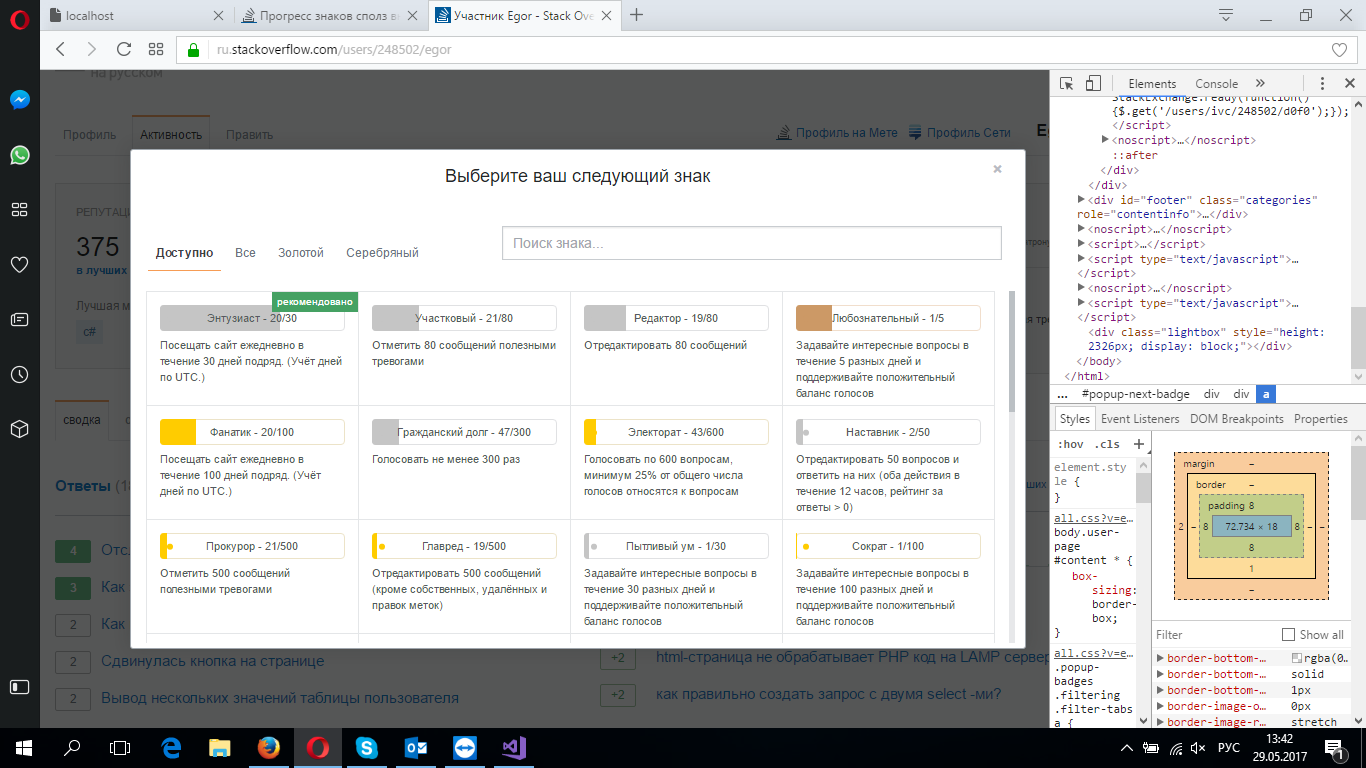Open personal news icon in the sidebar
The height and width of the screenshot is (768, 1366).
click(x=19, y=320)
